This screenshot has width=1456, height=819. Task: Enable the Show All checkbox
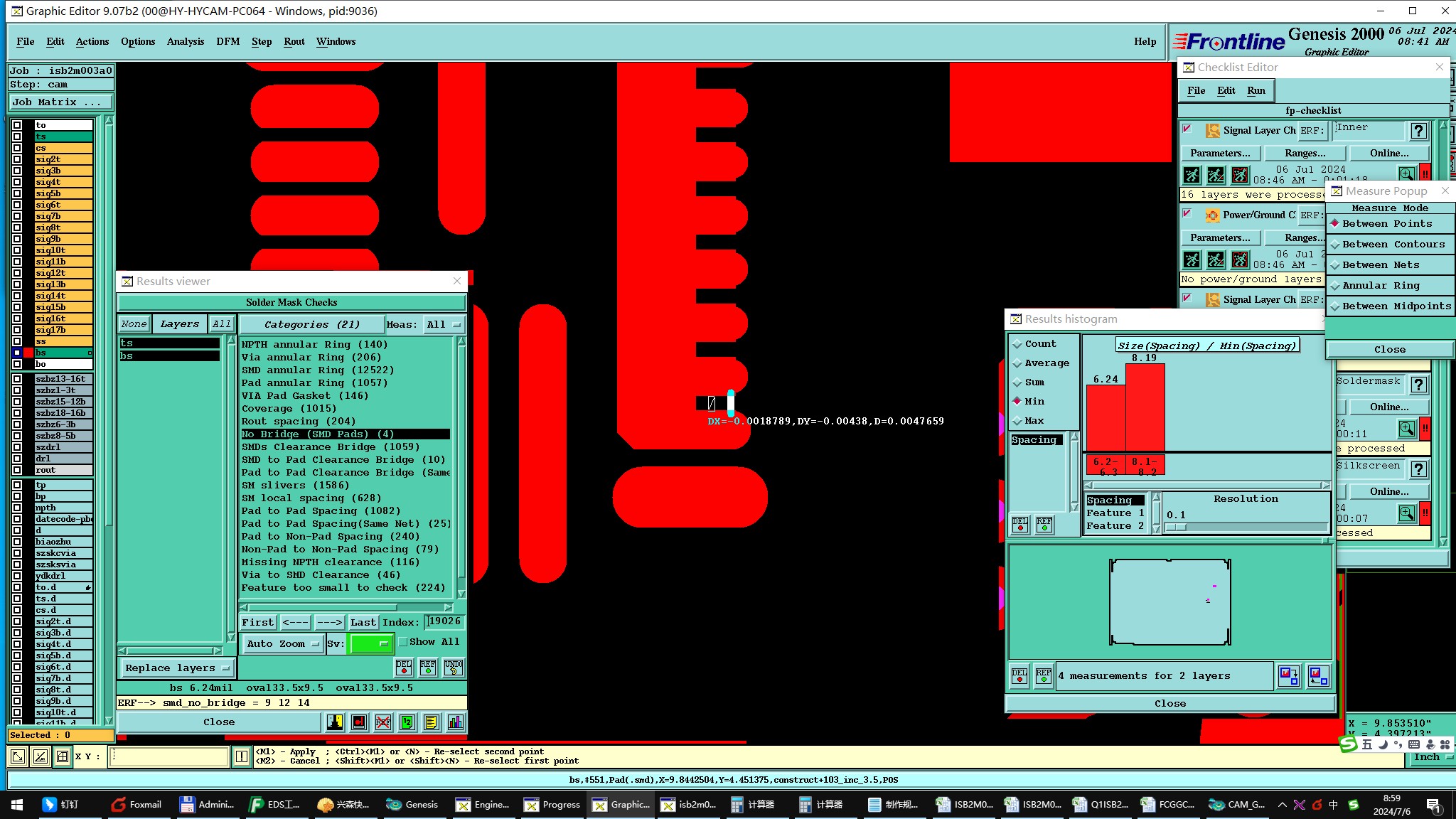(x=403, y=642)
